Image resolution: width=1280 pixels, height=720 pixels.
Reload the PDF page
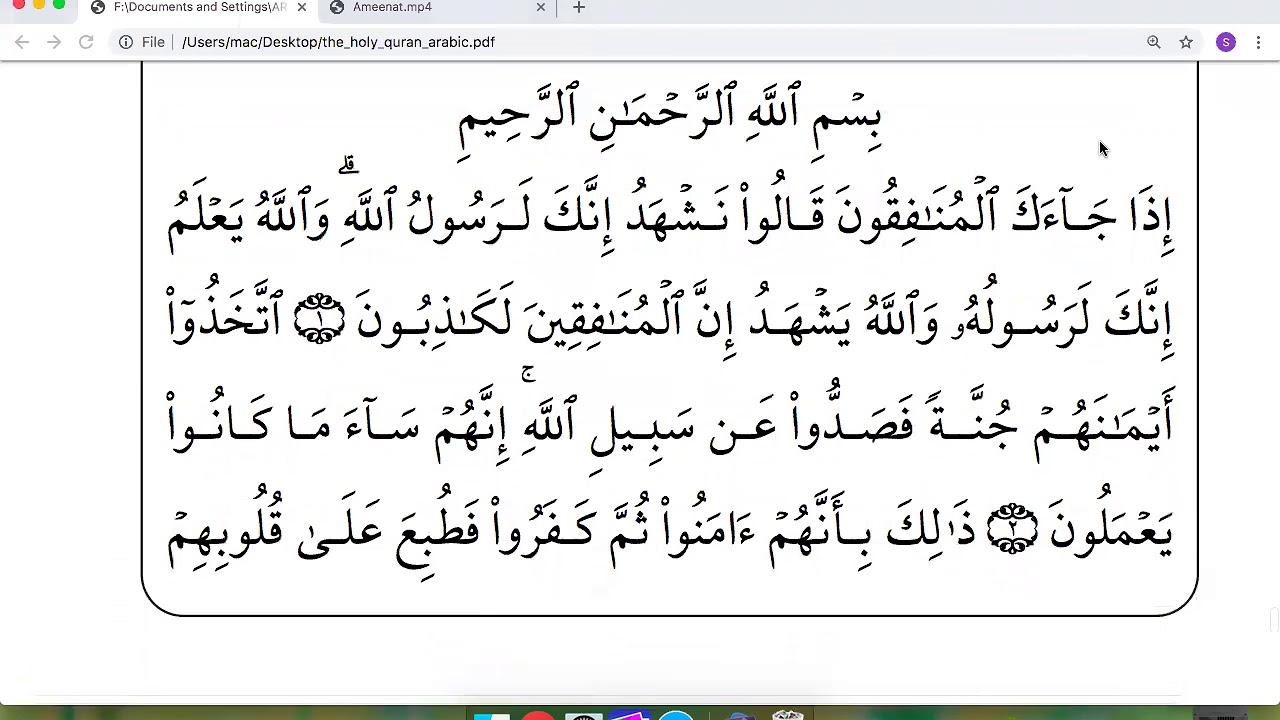point(86,42)
